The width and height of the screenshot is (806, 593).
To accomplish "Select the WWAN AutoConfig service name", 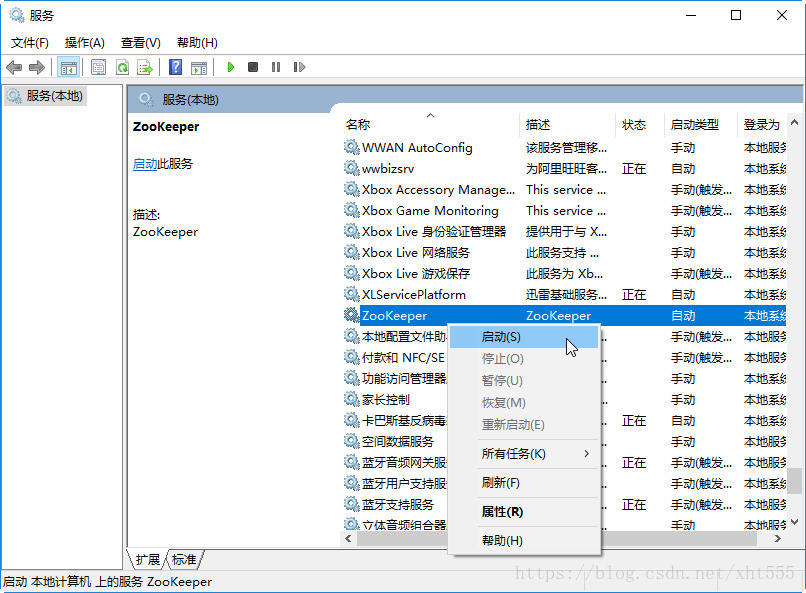I will (x=417, y=148).
